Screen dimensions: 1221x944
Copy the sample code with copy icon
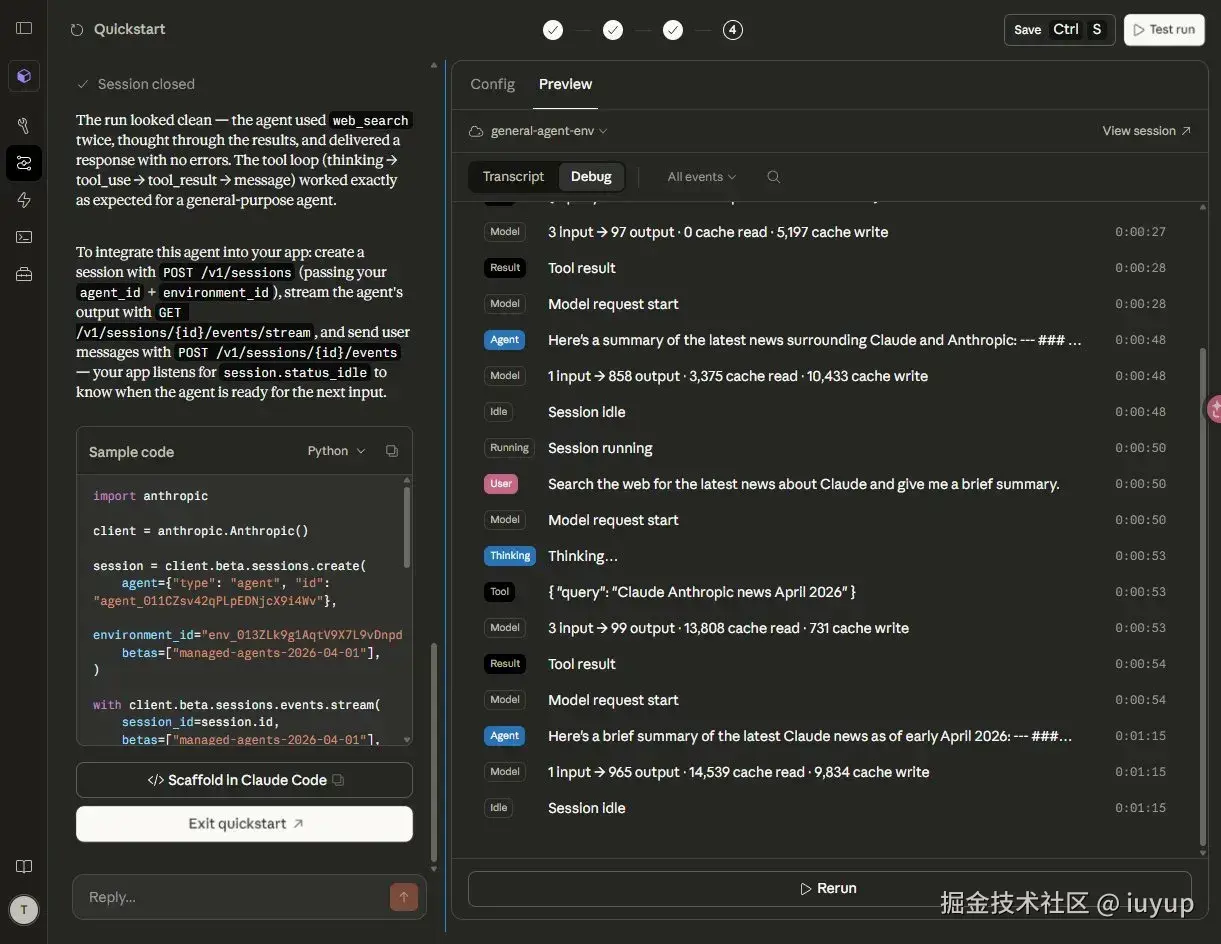point(392,451)
